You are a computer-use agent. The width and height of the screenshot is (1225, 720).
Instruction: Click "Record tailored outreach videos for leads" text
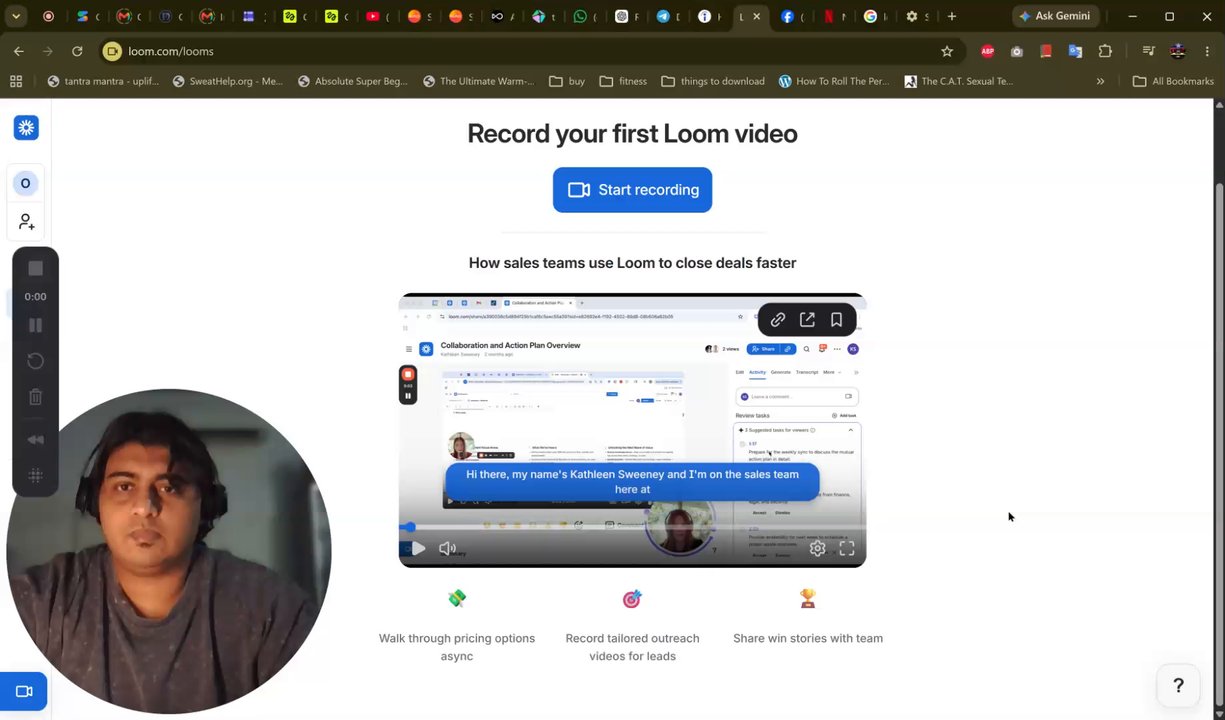[632, 647]
